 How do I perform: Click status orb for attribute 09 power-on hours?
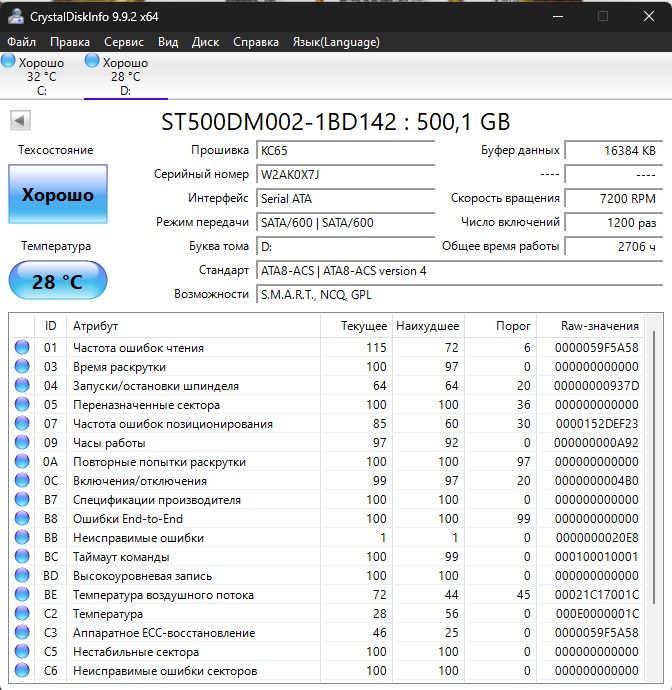pyautogui.click(x=22, y=442)
